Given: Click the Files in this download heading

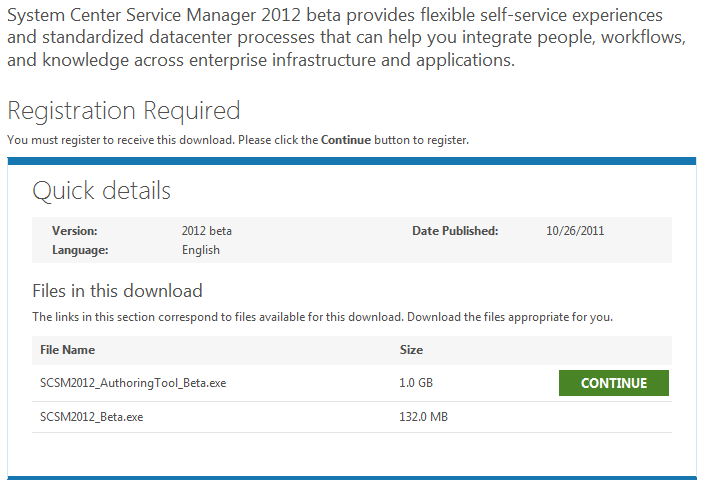Looking at the screenshot, I should tap(117, 291).
